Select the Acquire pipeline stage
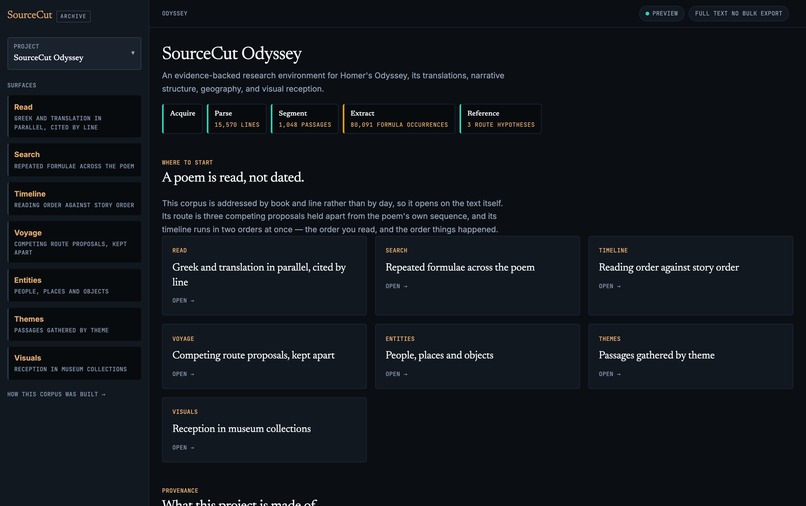 pyautogui.click(x=182, y=119)
